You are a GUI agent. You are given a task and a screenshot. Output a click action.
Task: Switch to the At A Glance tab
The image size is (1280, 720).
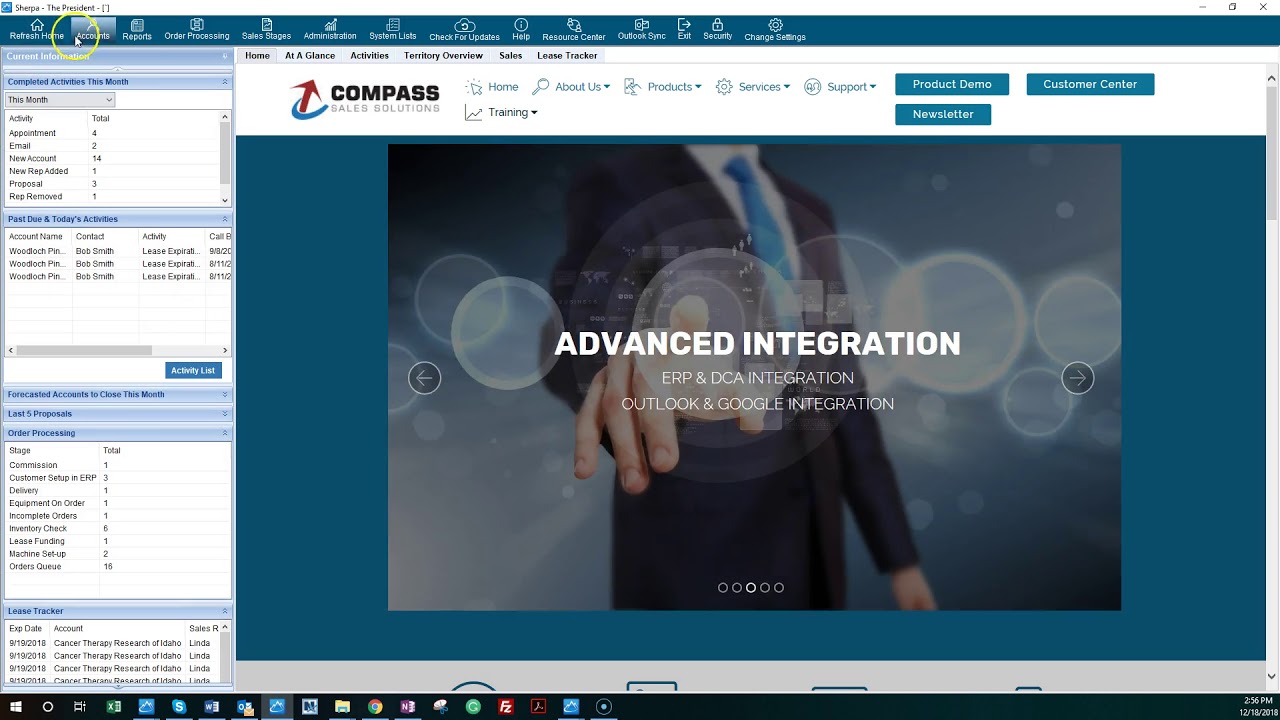click(310, 56)
